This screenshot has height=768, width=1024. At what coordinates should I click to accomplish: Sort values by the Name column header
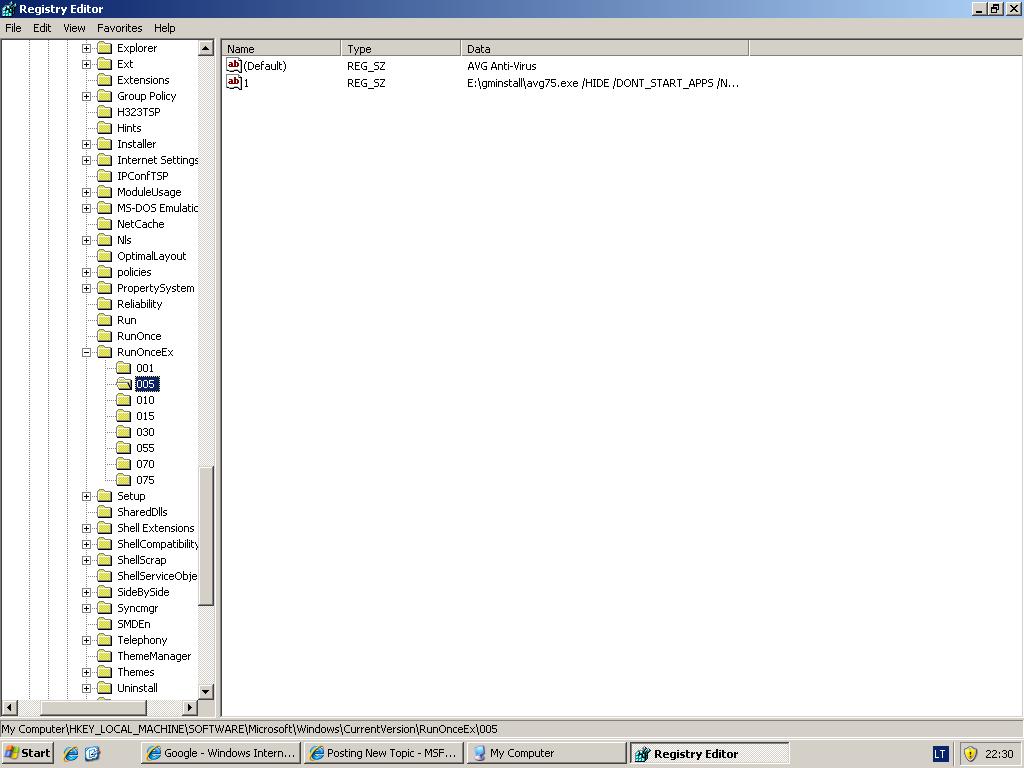[x=281, y=48]
